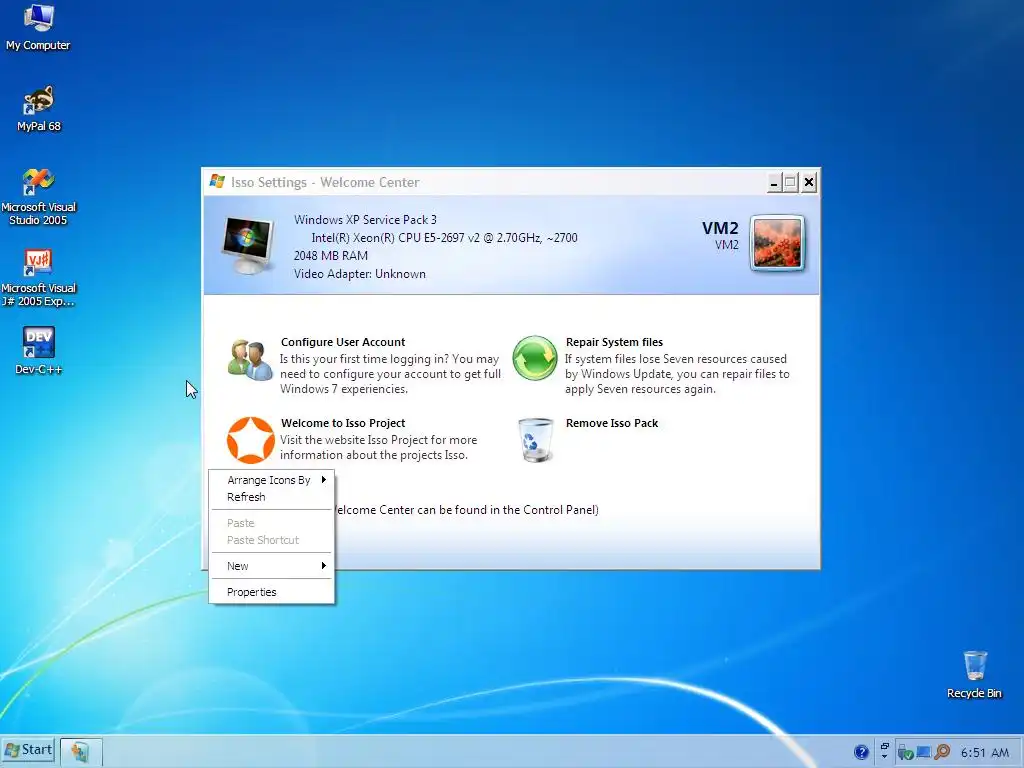Click the computer monitor system icon
Viewport: 1024px width, 768px height.
click(x=248, y=246)
